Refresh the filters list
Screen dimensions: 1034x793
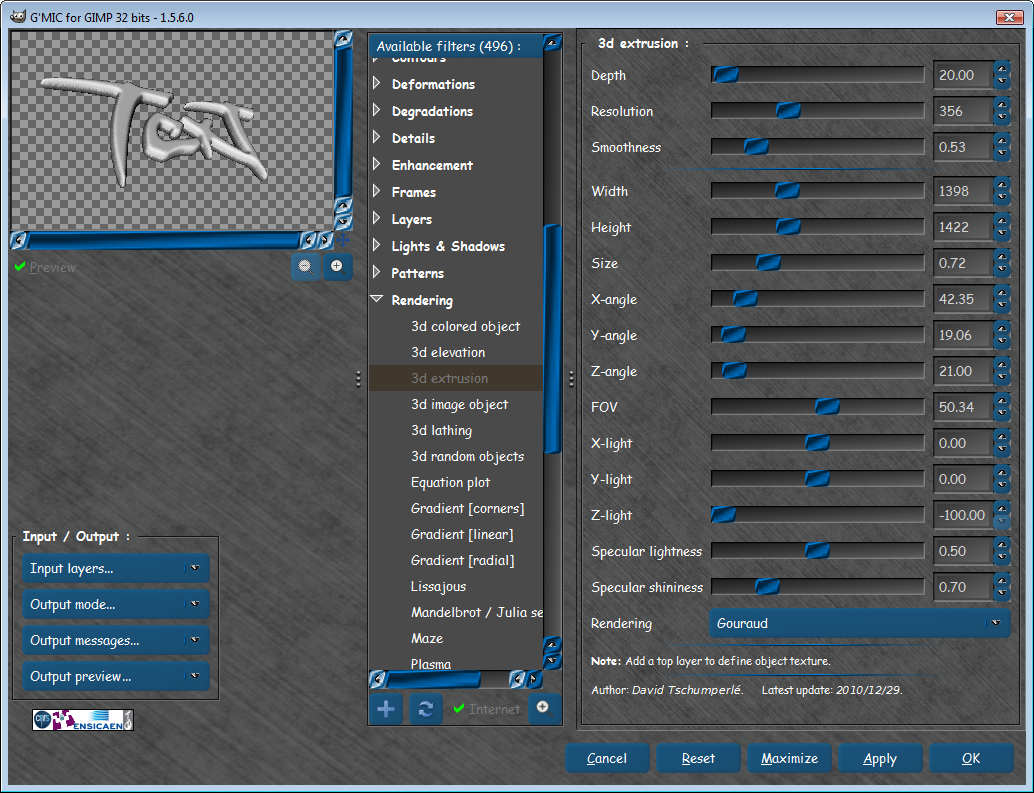pyautogui.click(x=425, y=709)
